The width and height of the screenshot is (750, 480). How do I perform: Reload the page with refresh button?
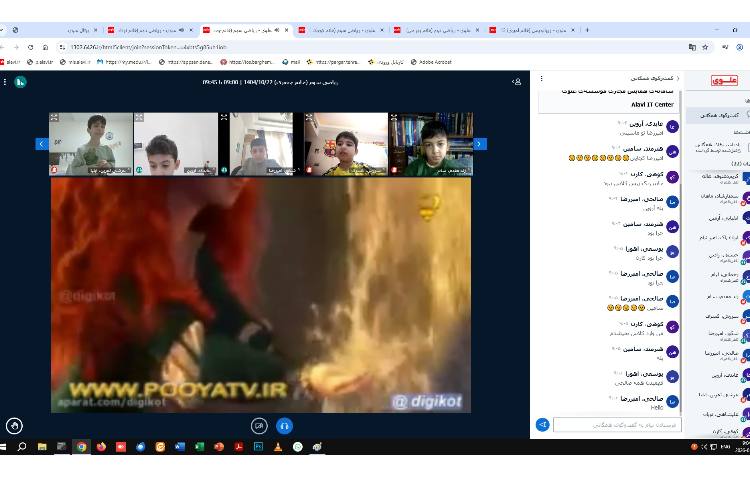coord(31,47)
